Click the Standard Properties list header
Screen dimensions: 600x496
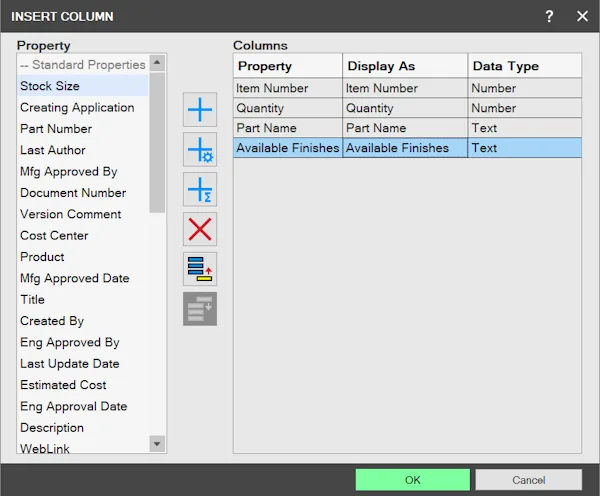[83, 65]
